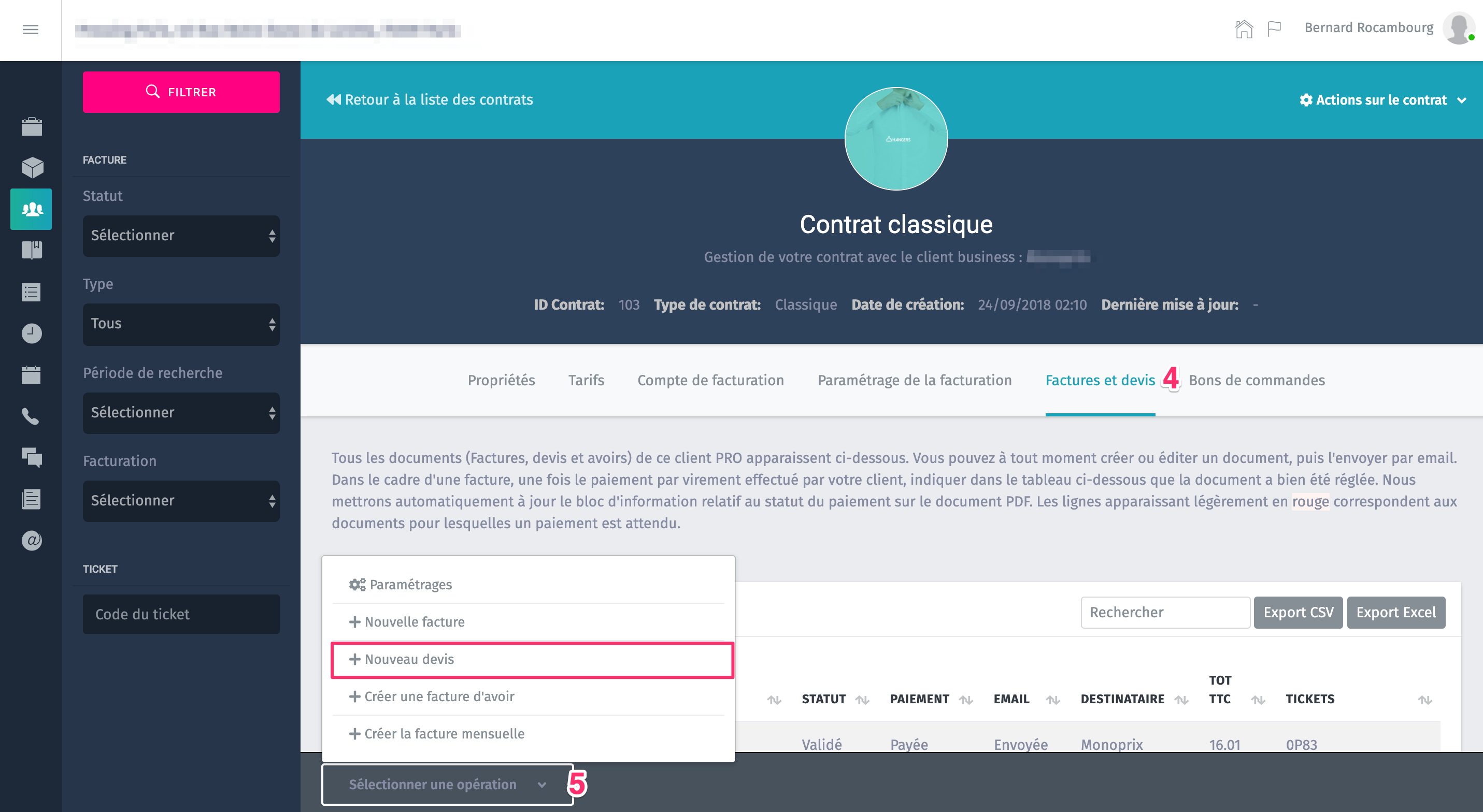Click the clock icon in sidebar
This screenshot has width=1483, height=812.
[32, 333]
